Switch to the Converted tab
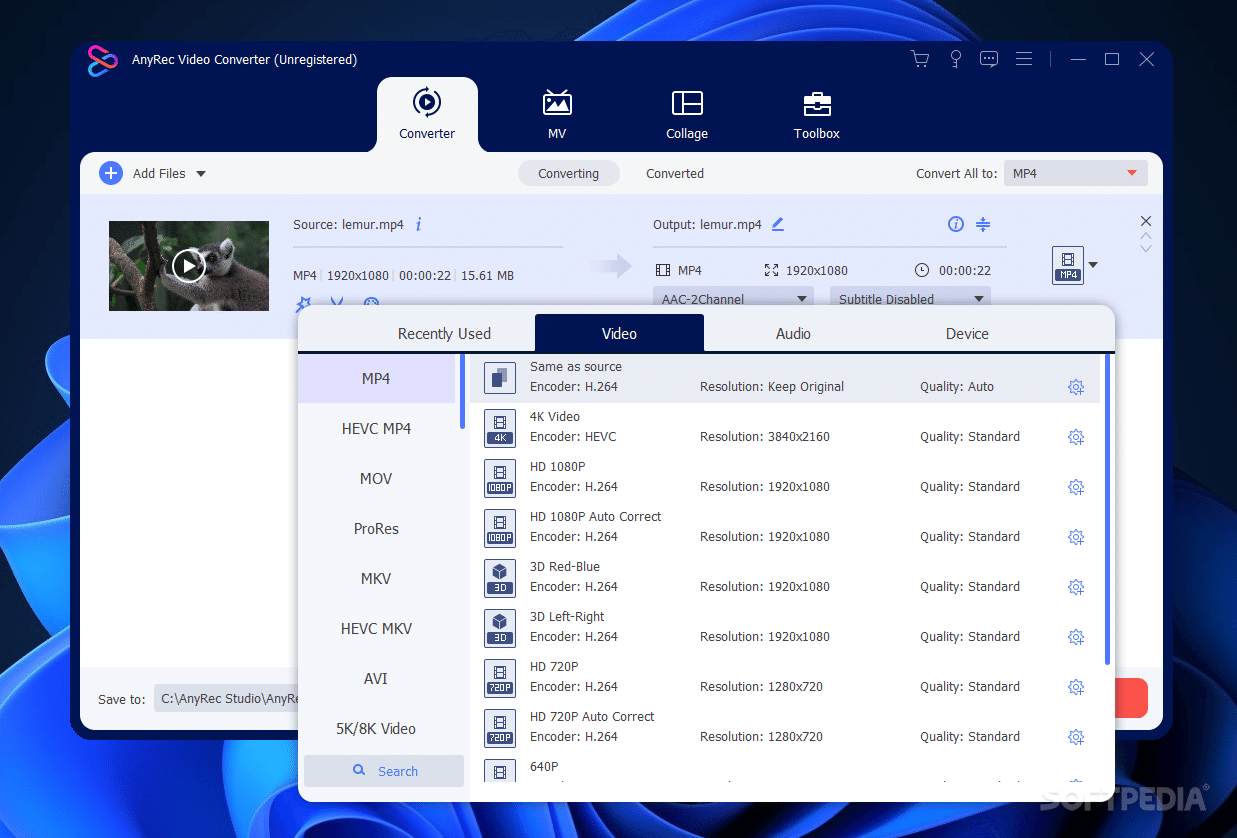1237x838 pixels. pos(674,173)
